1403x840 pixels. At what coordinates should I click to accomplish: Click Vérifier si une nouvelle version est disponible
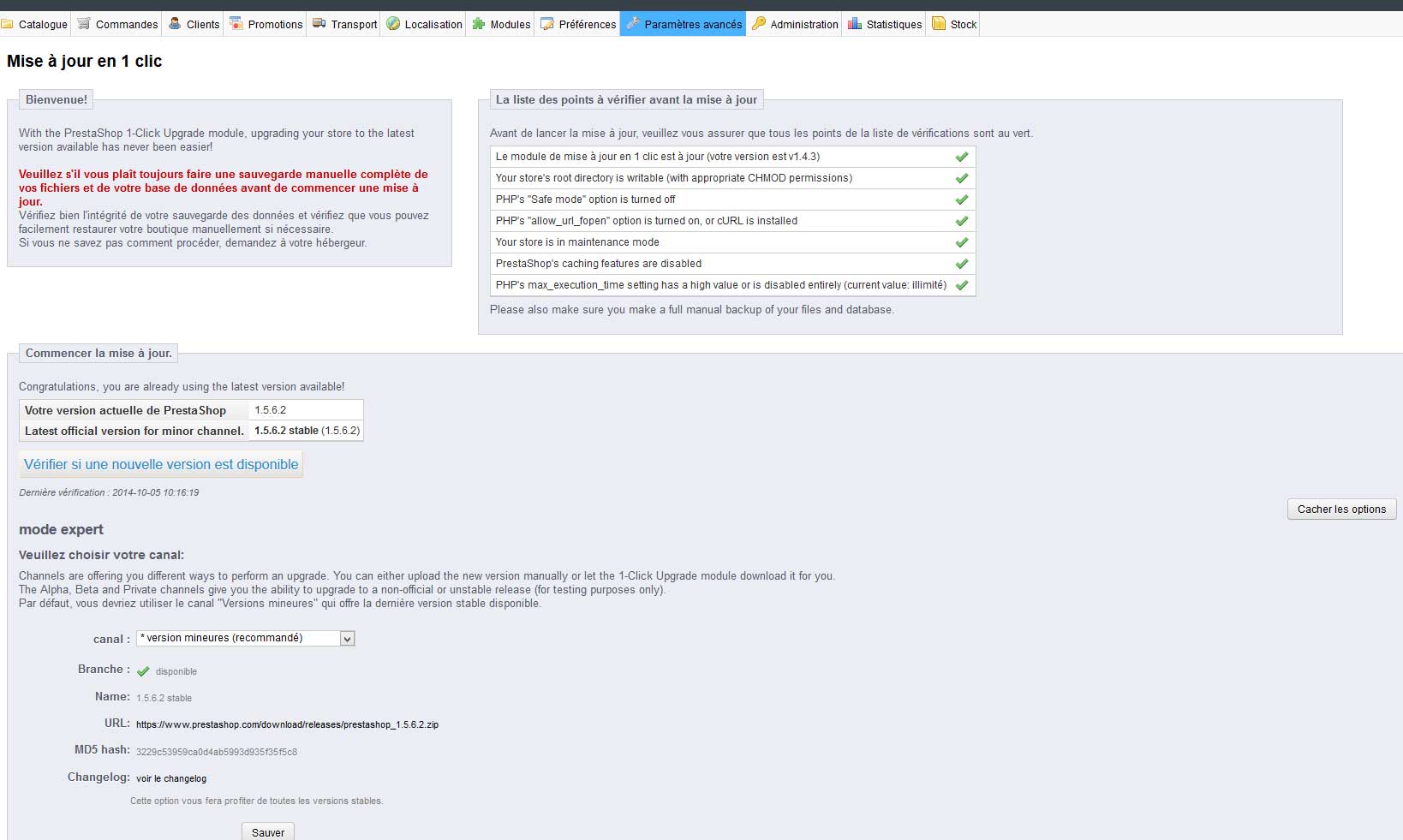pyautogui.click(x=161, y=464)
